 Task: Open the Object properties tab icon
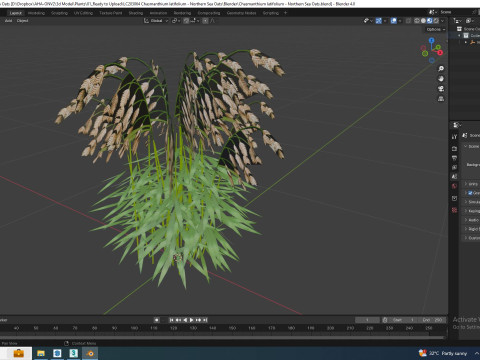[454, 198]
